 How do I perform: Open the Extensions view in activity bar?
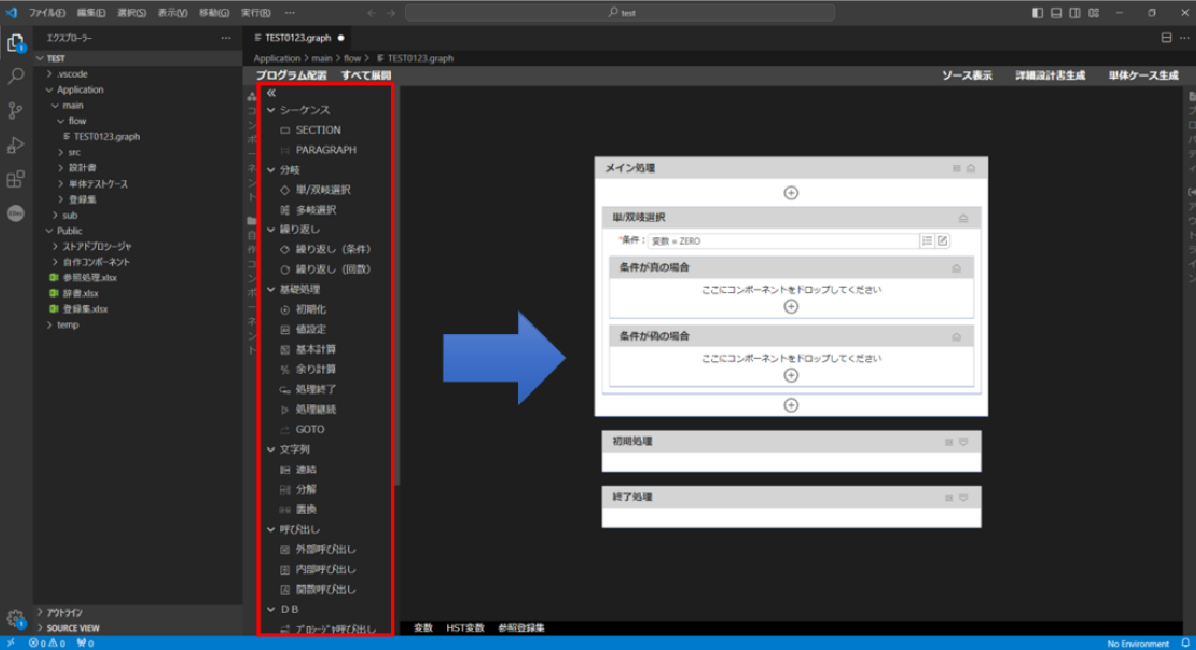16,179
